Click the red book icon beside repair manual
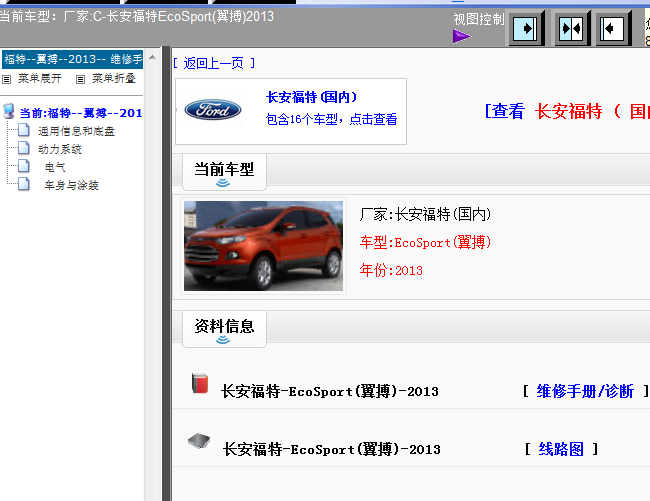650x501 pixels. pos(200,383)
